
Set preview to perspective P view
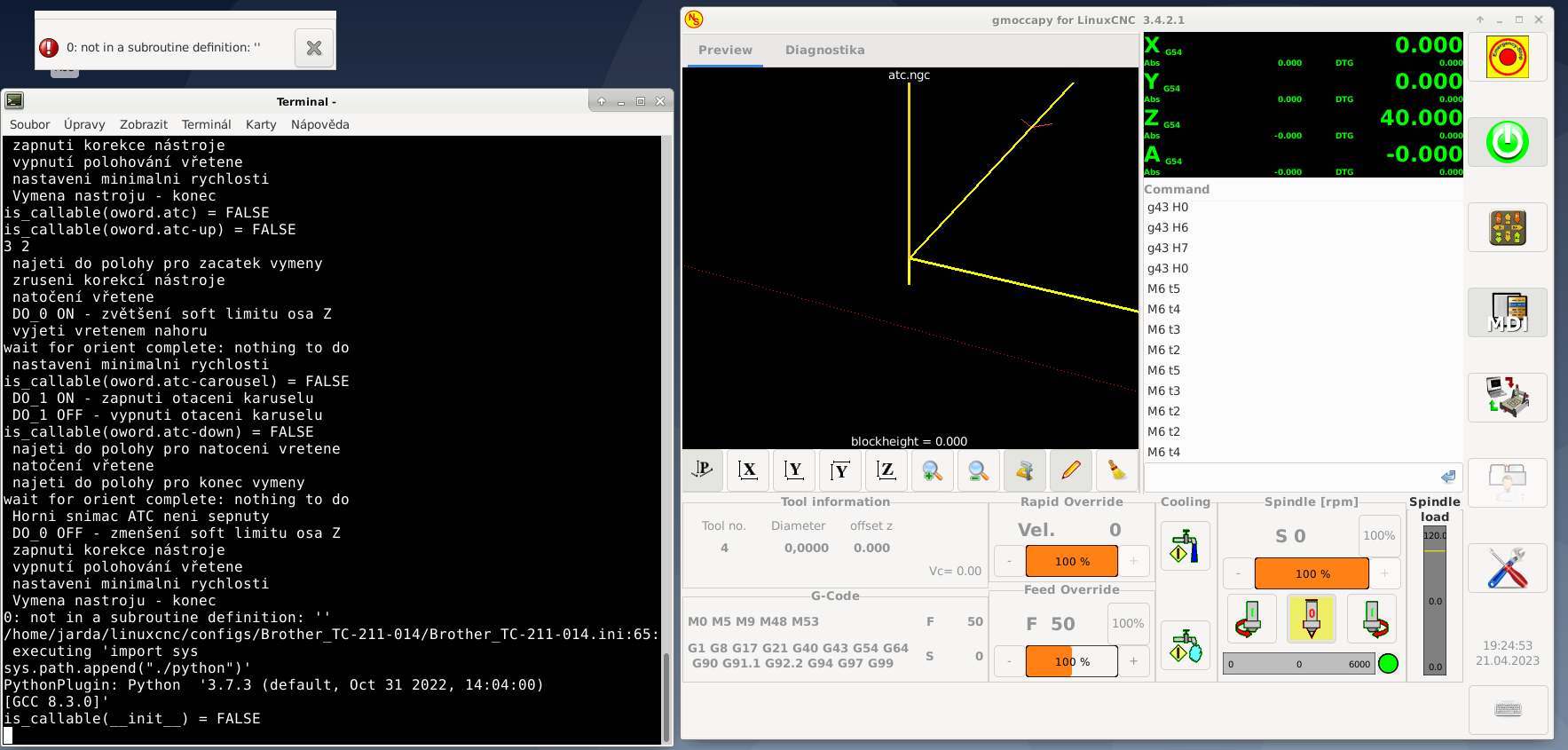click(x=702, y=470)
